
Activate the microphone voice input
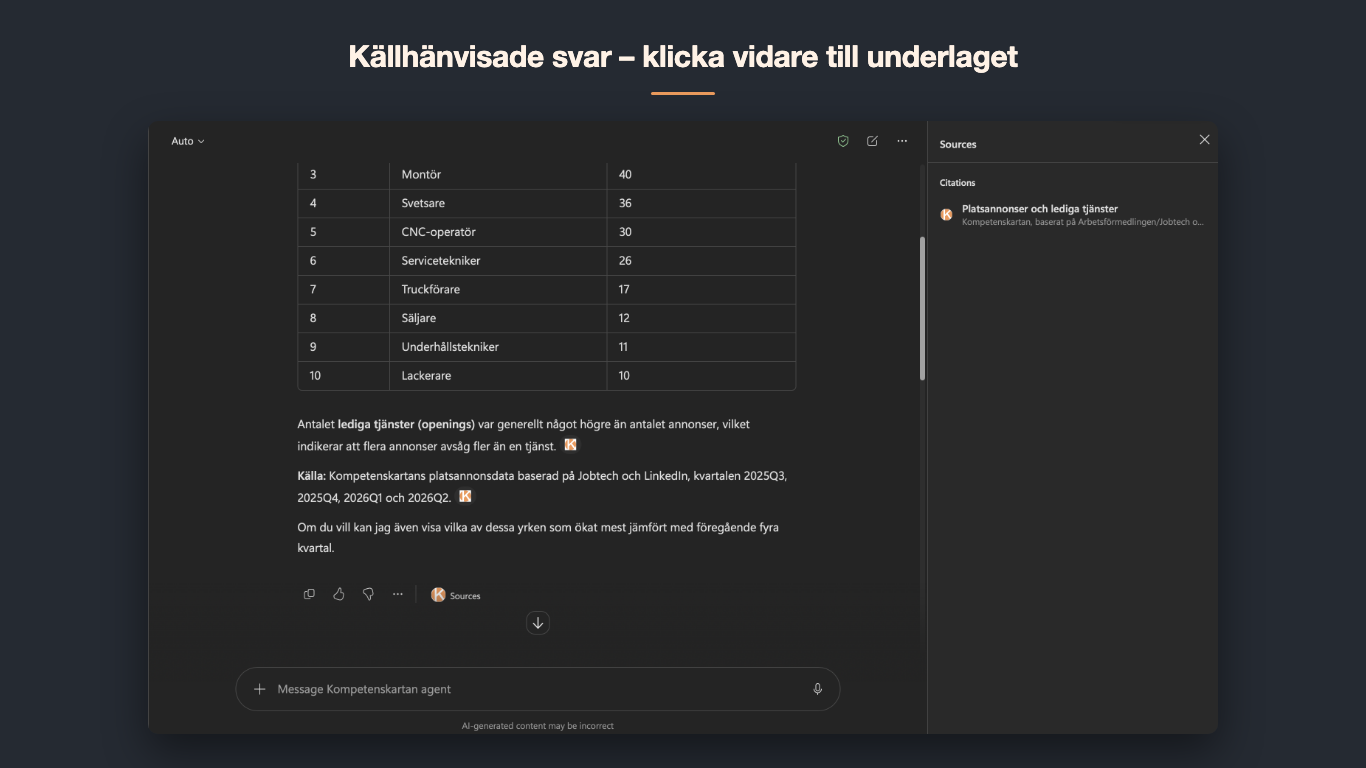(x=818, y=689)
